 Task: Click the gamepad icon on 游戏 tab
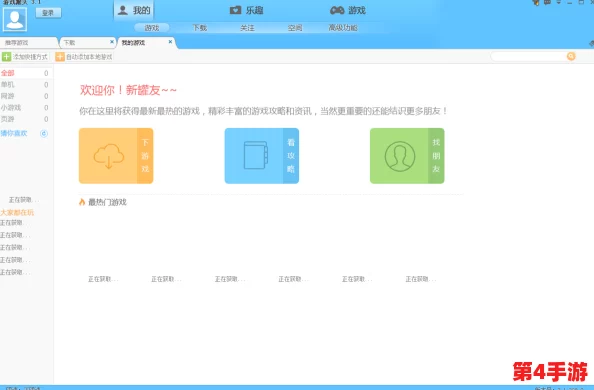pyautogui.click(x=337, y=10)
